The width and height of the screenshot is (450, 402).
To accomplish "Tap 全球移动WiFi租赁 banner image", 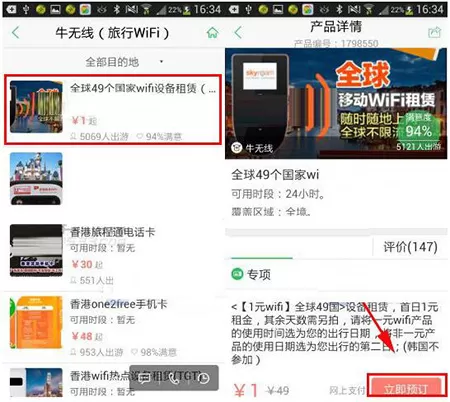I will (x=336, y=103).
